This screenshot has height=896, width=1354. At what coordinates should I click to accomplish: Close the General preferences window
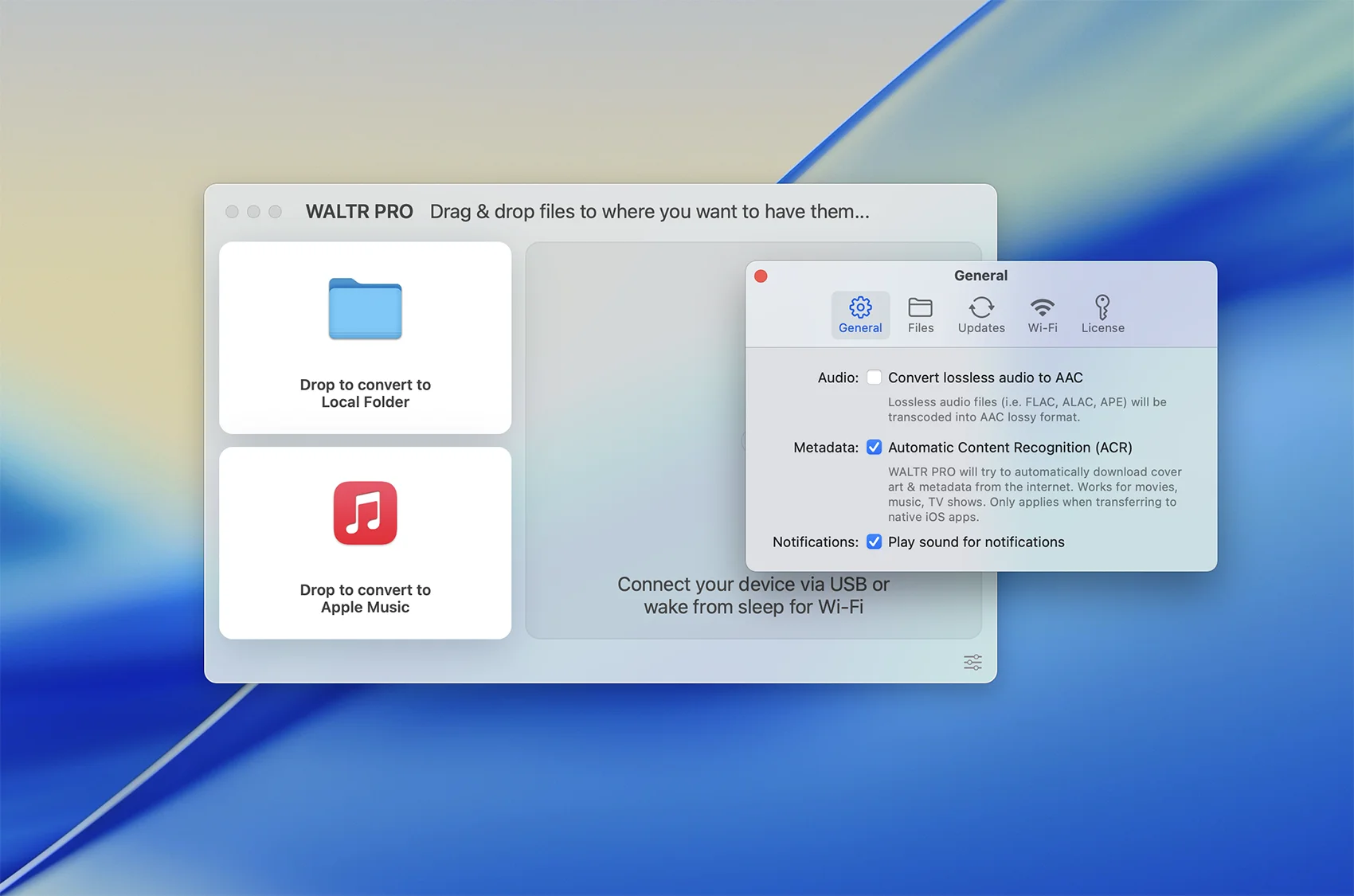click(761, 276)
